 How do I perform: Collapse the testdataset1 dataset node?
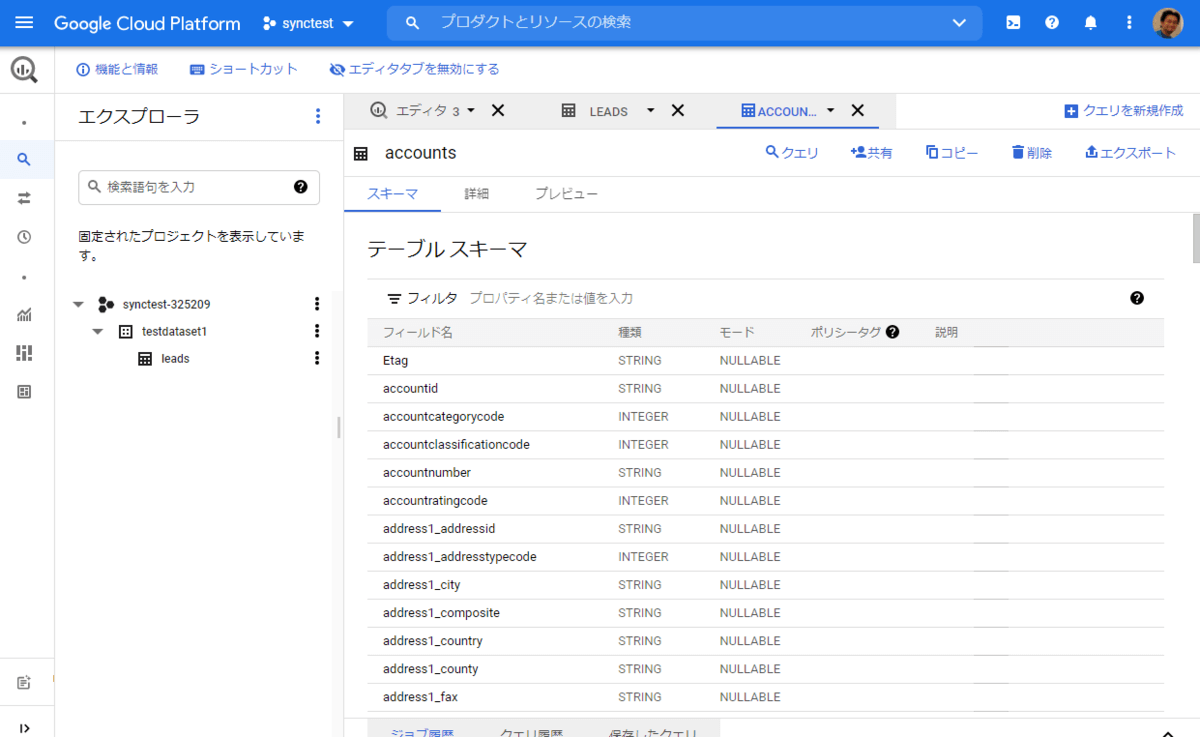coord(98,331)
